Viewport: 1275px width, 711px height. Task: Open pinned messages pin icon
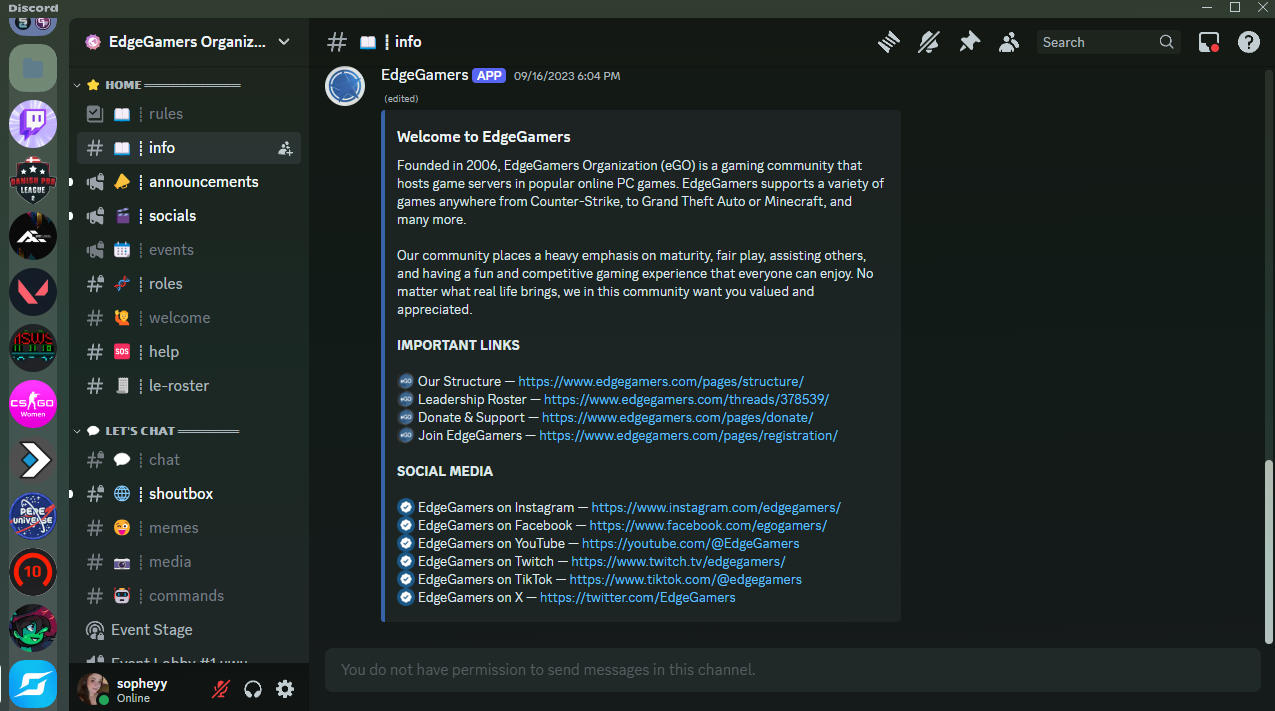(969, 42)
